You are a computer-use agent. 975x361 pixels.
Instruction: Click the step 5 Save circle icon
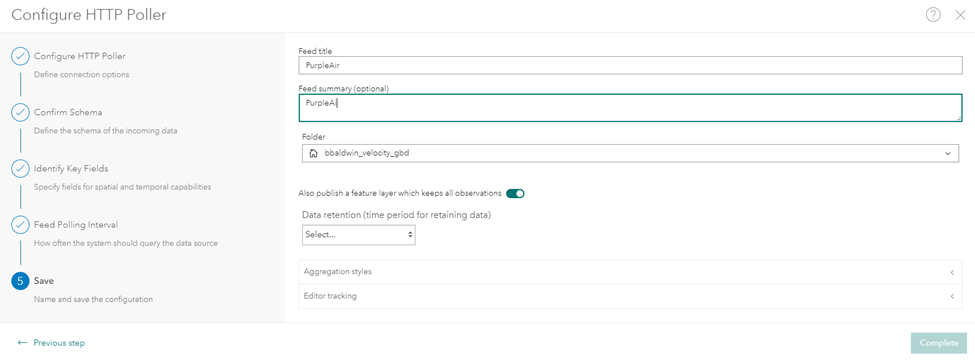[21, 281]
